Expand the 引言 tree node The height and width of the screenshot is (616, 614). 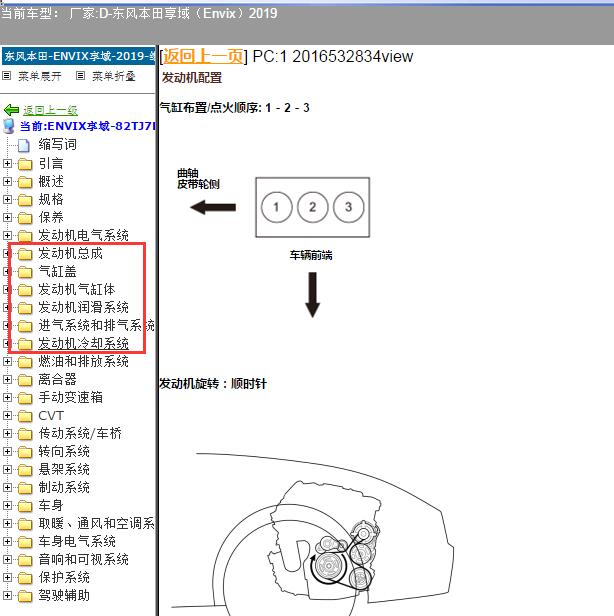7,163
